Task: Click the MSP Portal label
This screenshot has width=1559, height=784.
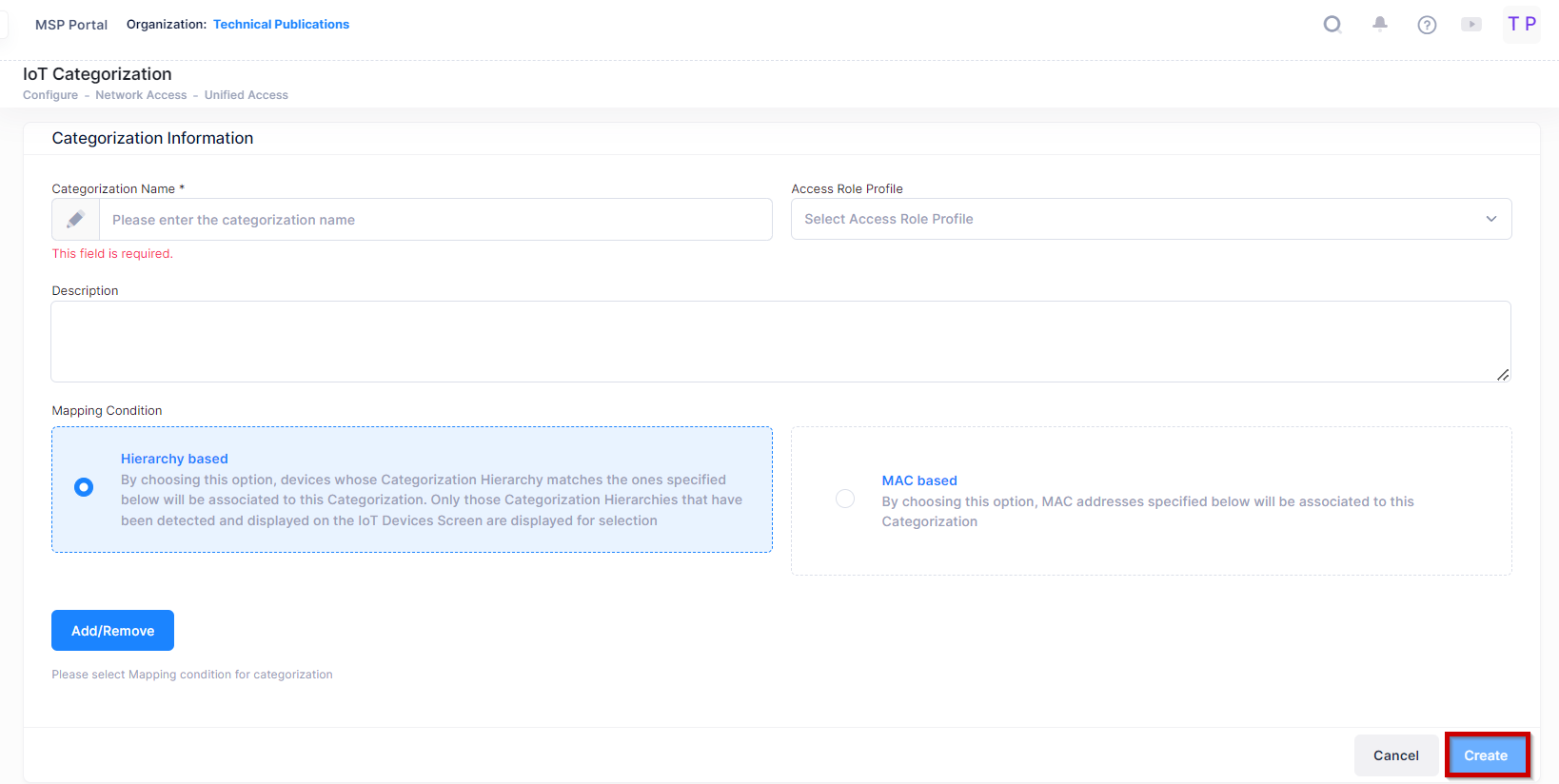Action: pyautogui.click(x=71, y=25)
